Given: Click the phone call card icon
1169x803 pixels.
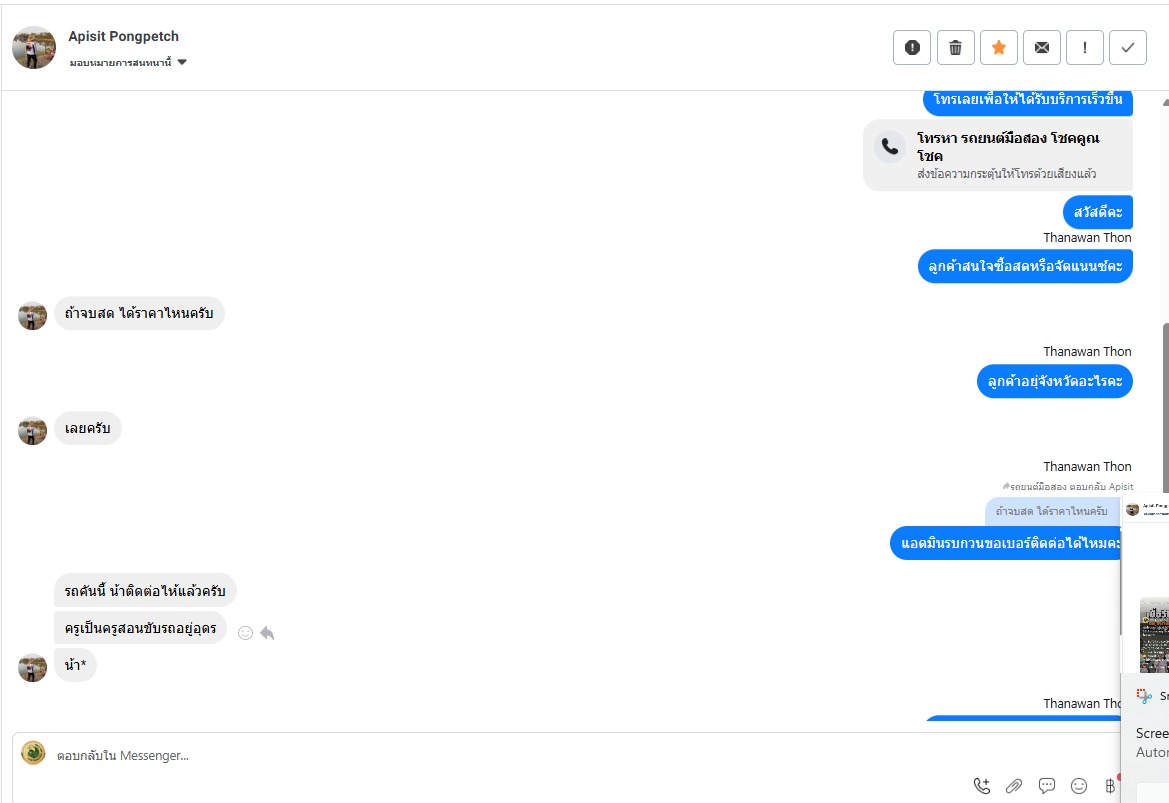Looking at the screenshot, I should click(x=889, y=147).
